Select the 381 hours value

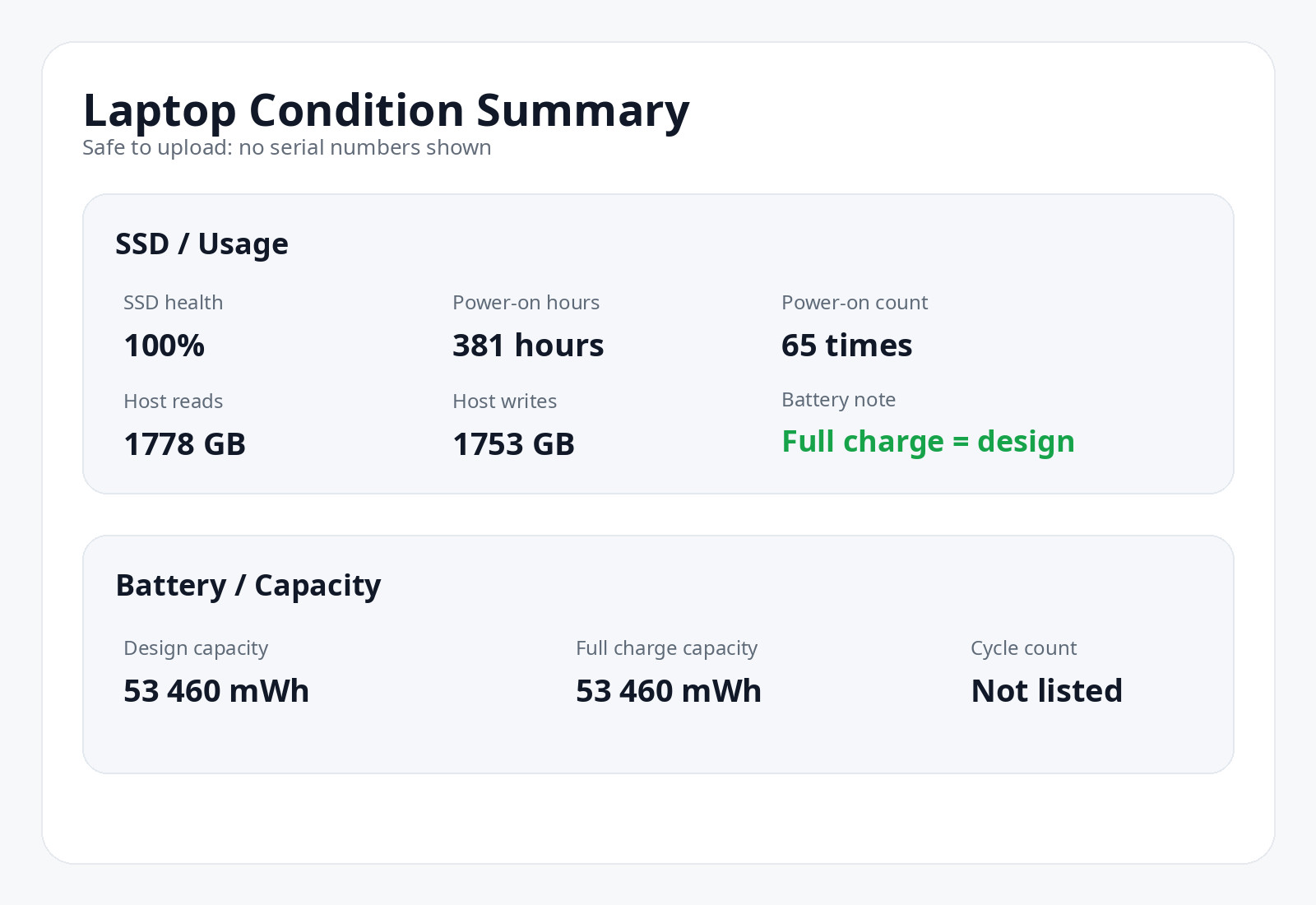click(528, 346)
